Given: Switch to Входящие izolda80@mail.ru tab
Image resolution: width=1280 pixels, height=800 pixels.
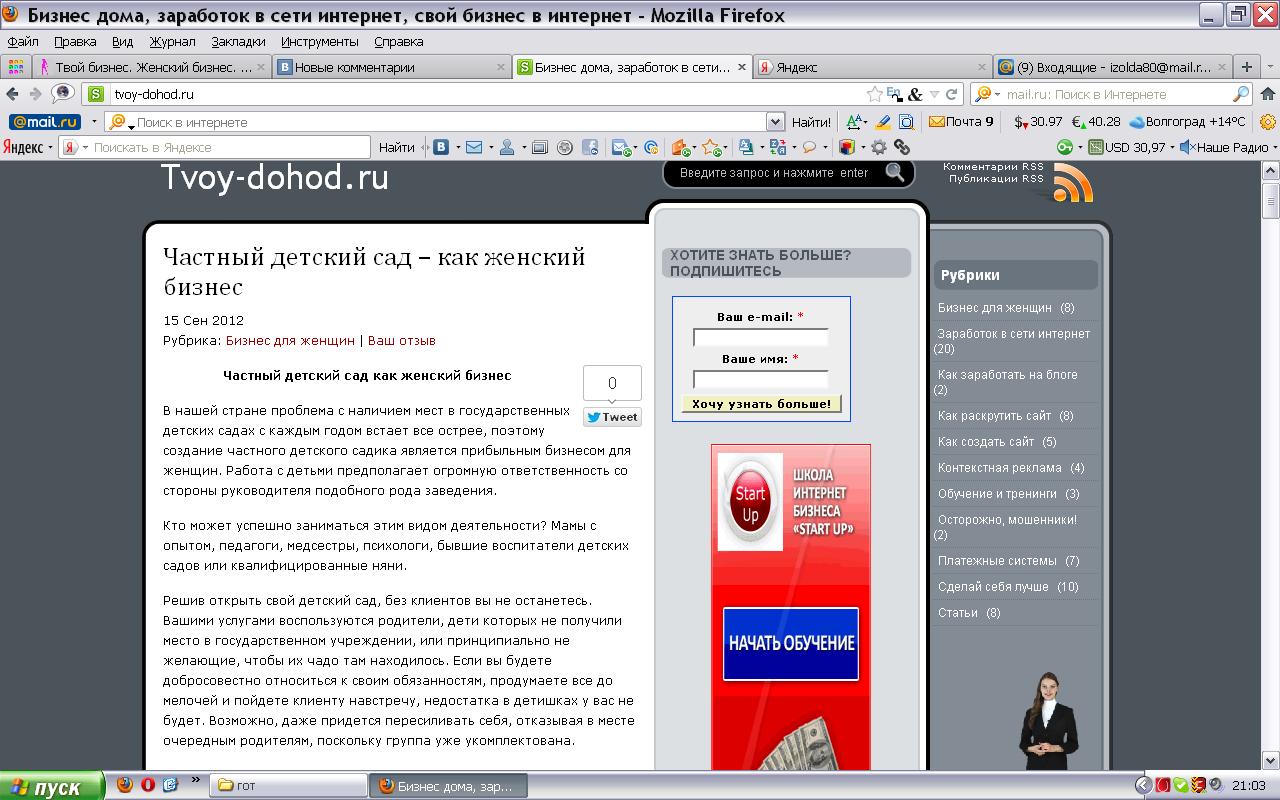Looking at the screenshot, I should coord(1112,67).
